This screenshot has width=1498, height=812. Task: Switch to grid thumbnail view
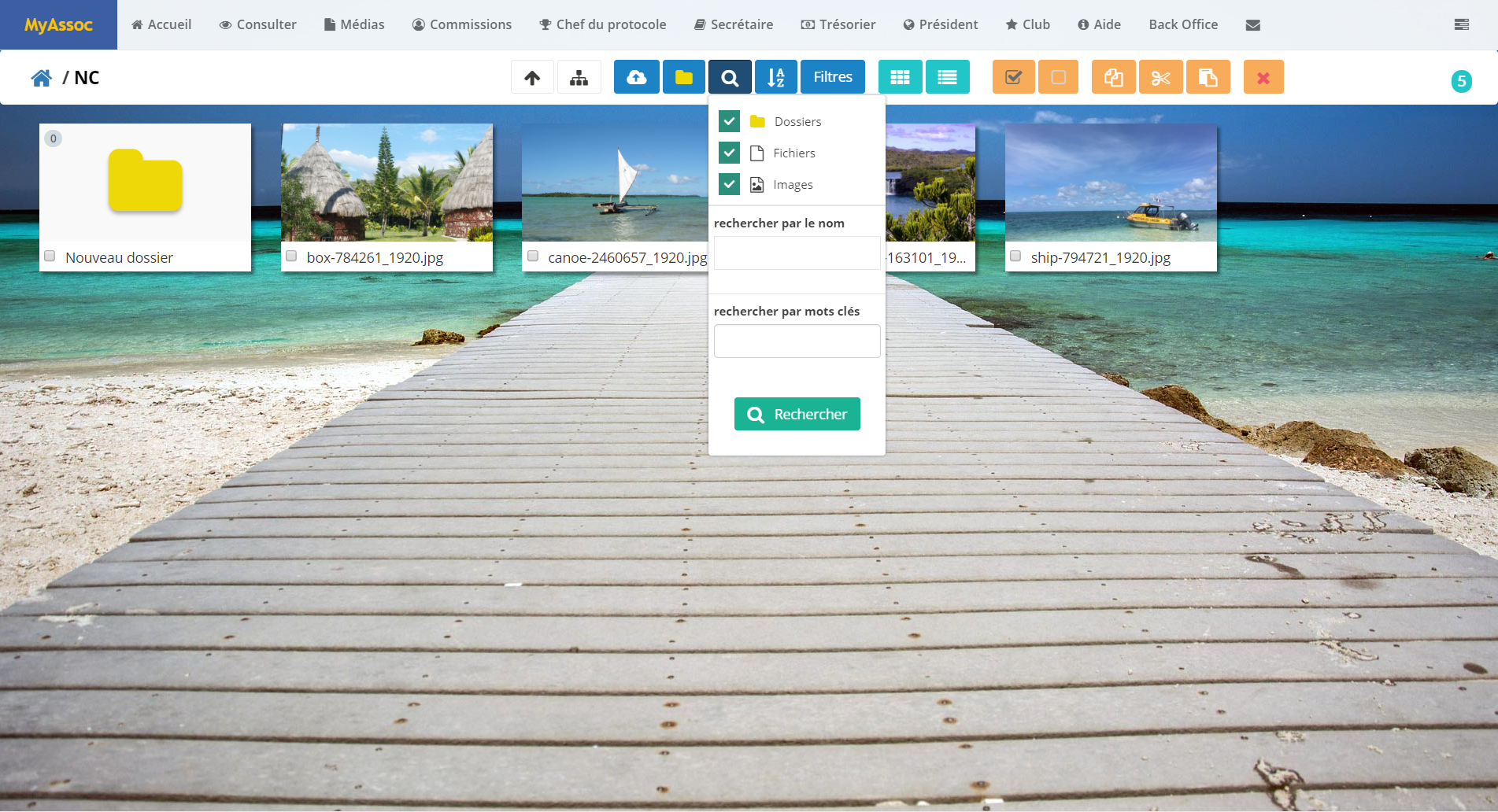[901, 77]
